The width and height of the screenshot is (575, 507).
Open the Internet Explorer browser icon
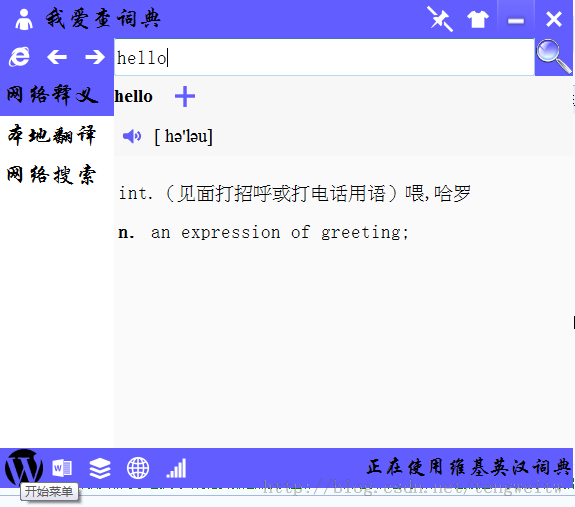pos(19,57)
